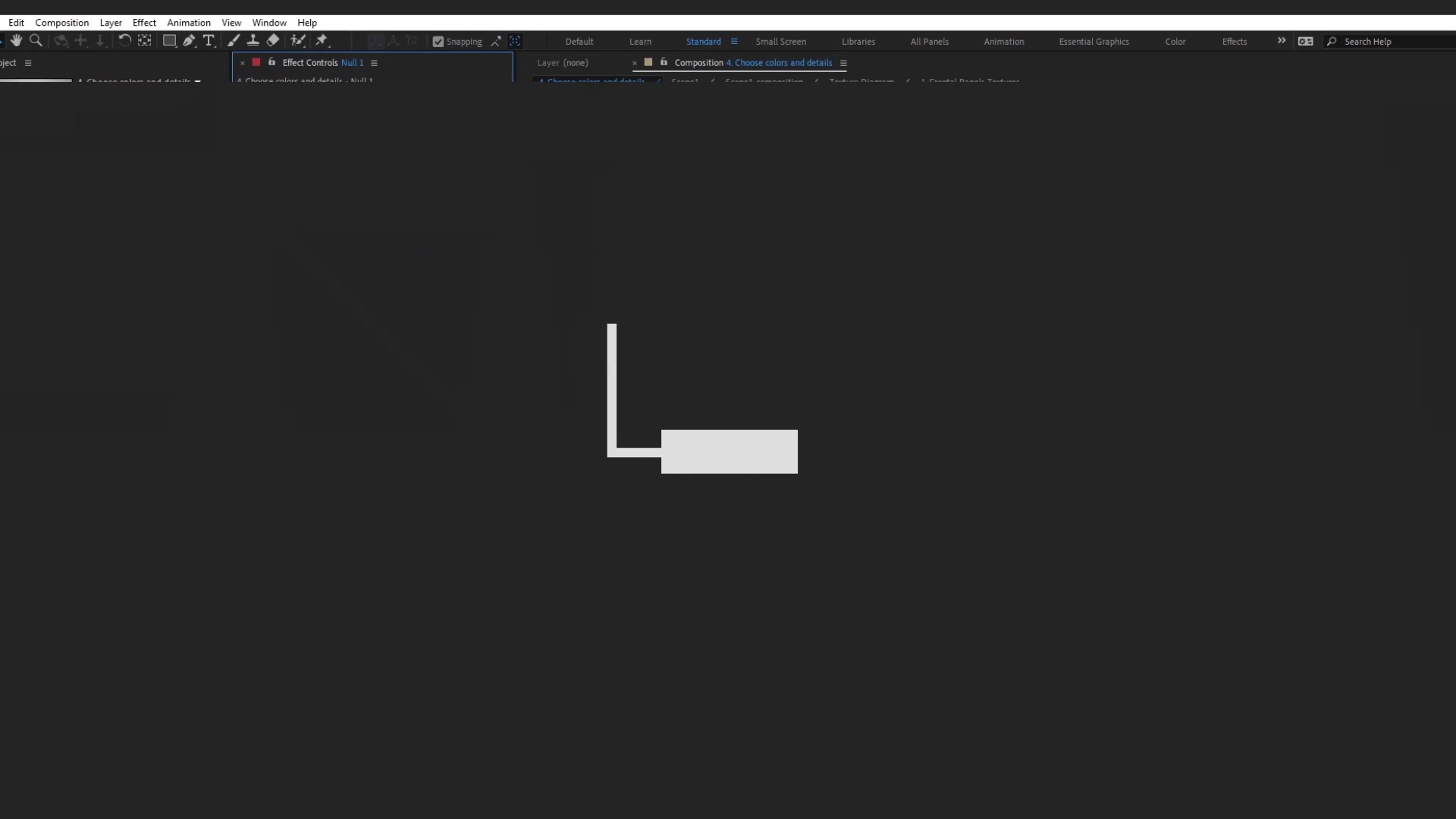Open Standard workspace options menu
The height and width of the screenshot is (819, 1456).
coord(734,42)
